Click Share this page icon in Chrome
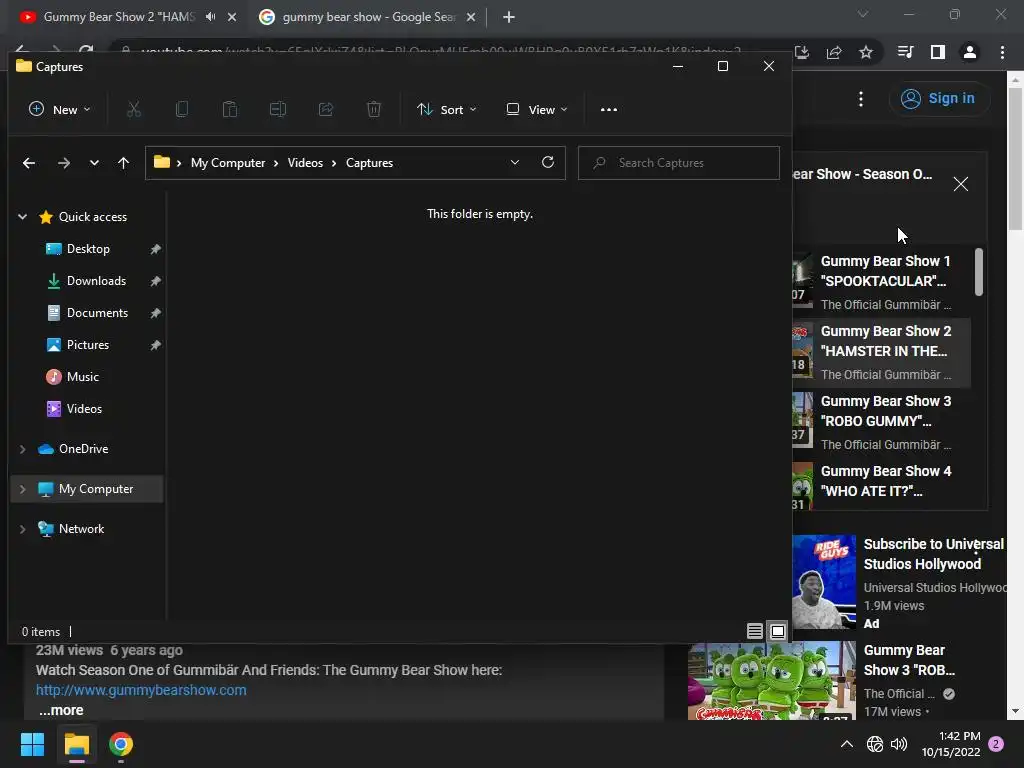 [834, 52]
